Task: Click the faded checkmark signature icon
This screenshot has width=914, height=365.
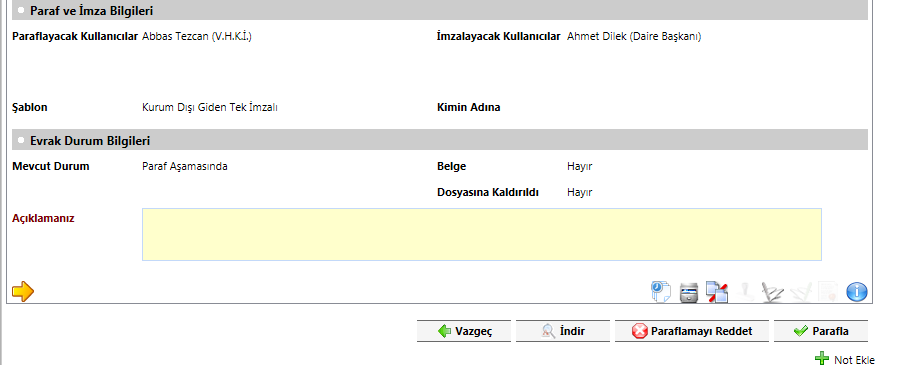Action: pyautogui.click(x=800, y=292)
